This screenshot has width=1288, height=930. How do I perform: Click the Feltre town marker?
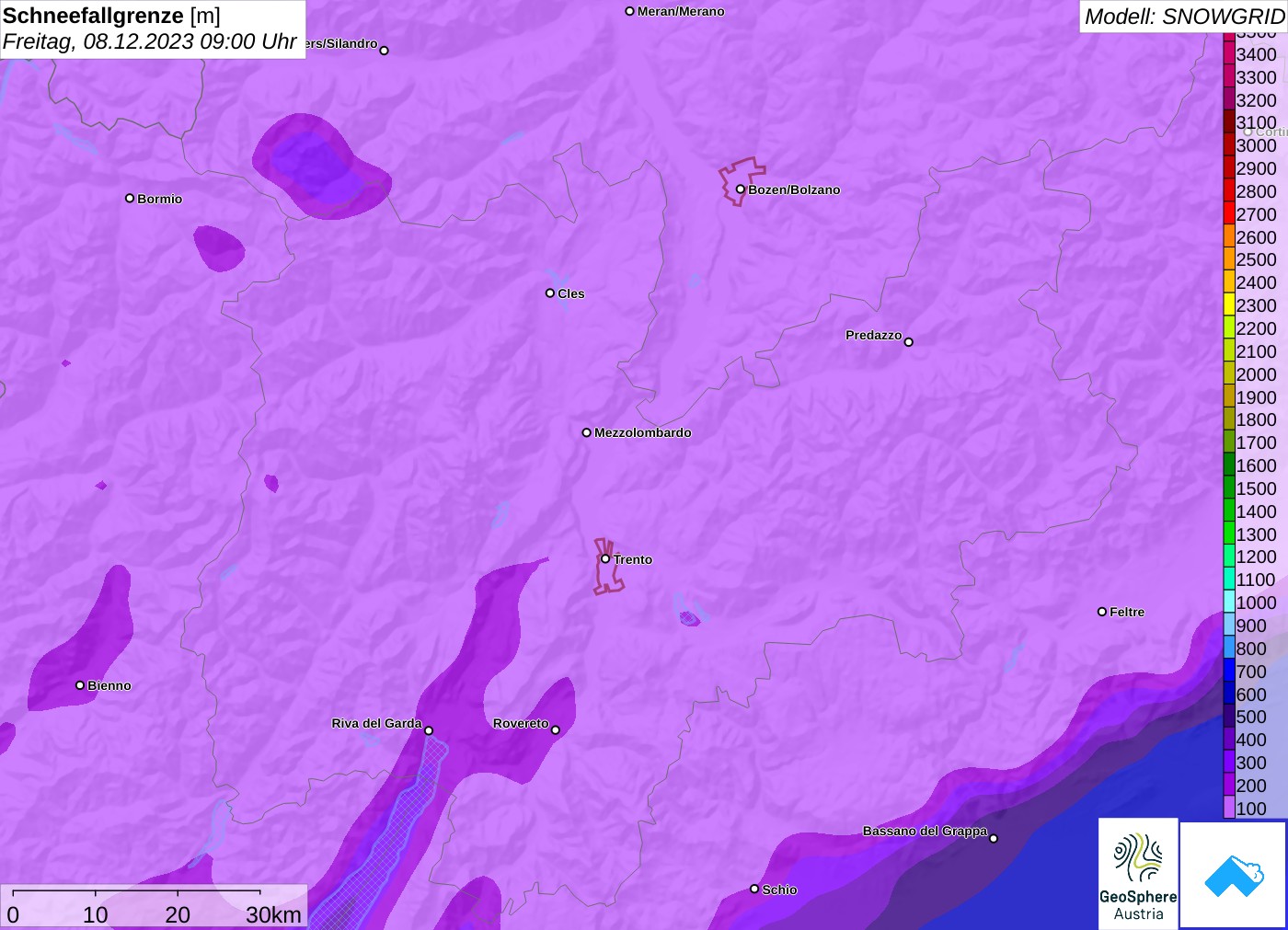coord(1102,612)
